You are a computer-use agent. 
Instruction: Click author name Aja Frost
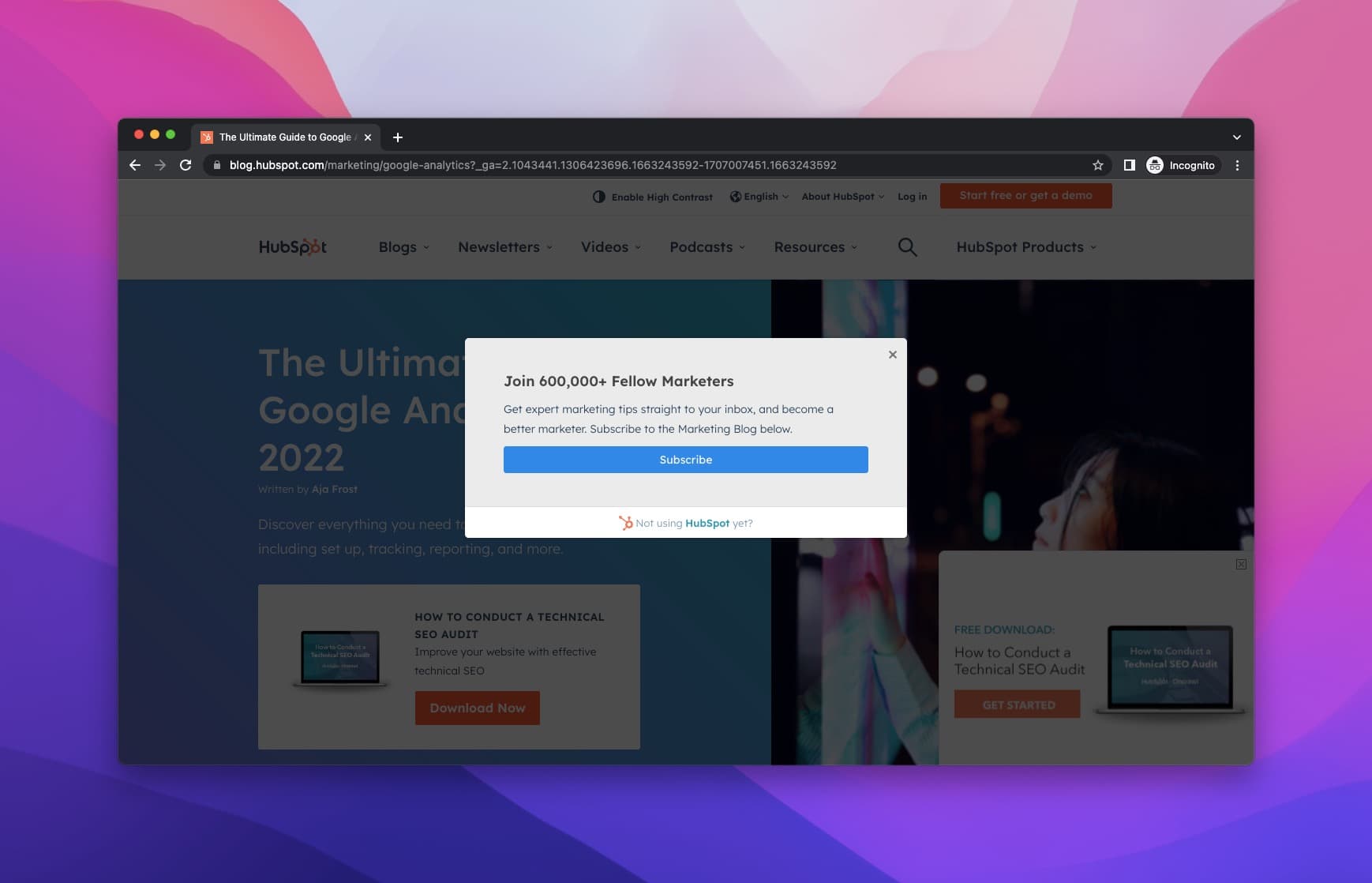[334, 490]
